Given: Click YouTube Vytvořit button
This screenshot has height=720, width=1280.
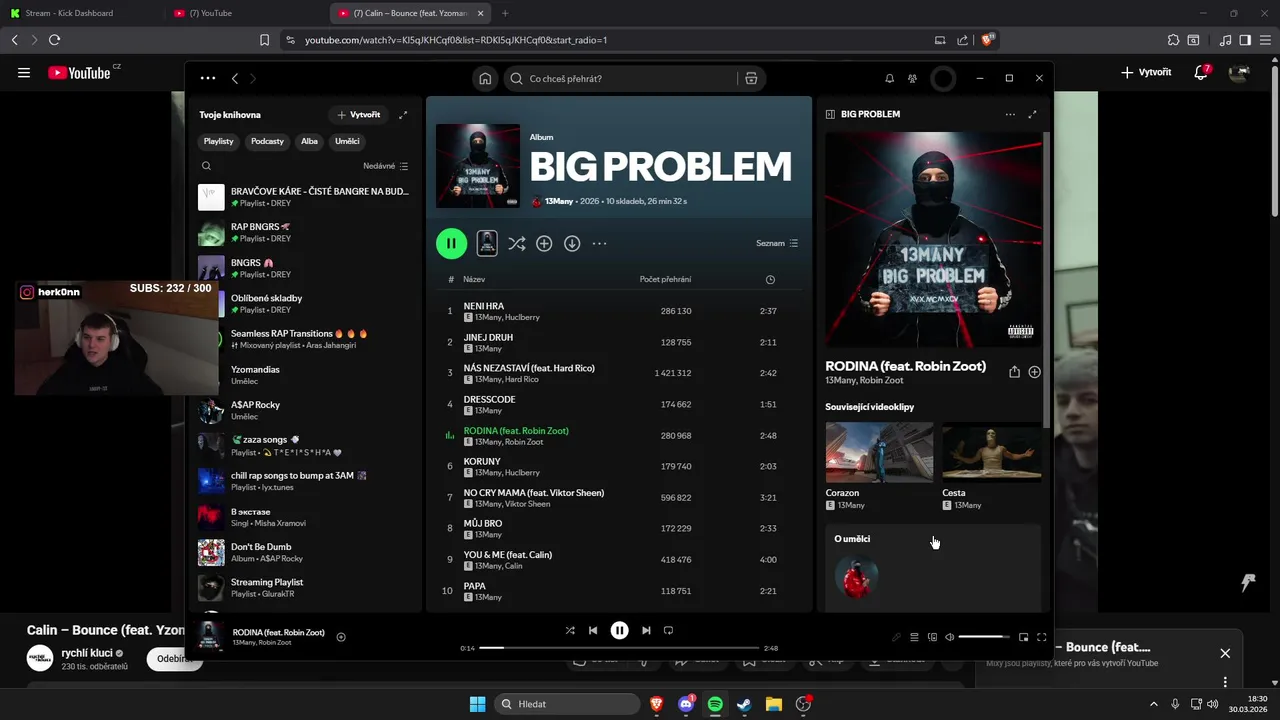Looking at the screenshot, I should [x=1146, y=72].
